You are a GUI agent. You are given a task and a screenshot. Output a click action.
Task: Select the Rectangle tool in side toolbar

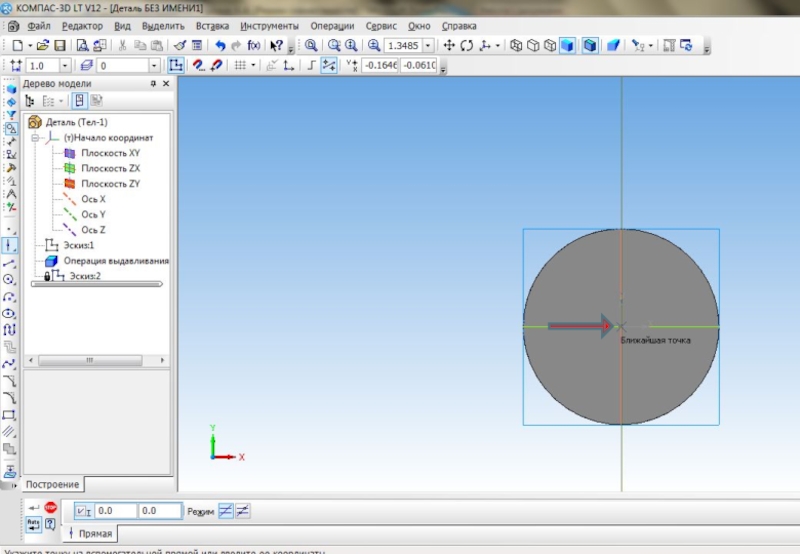point(9,415)
